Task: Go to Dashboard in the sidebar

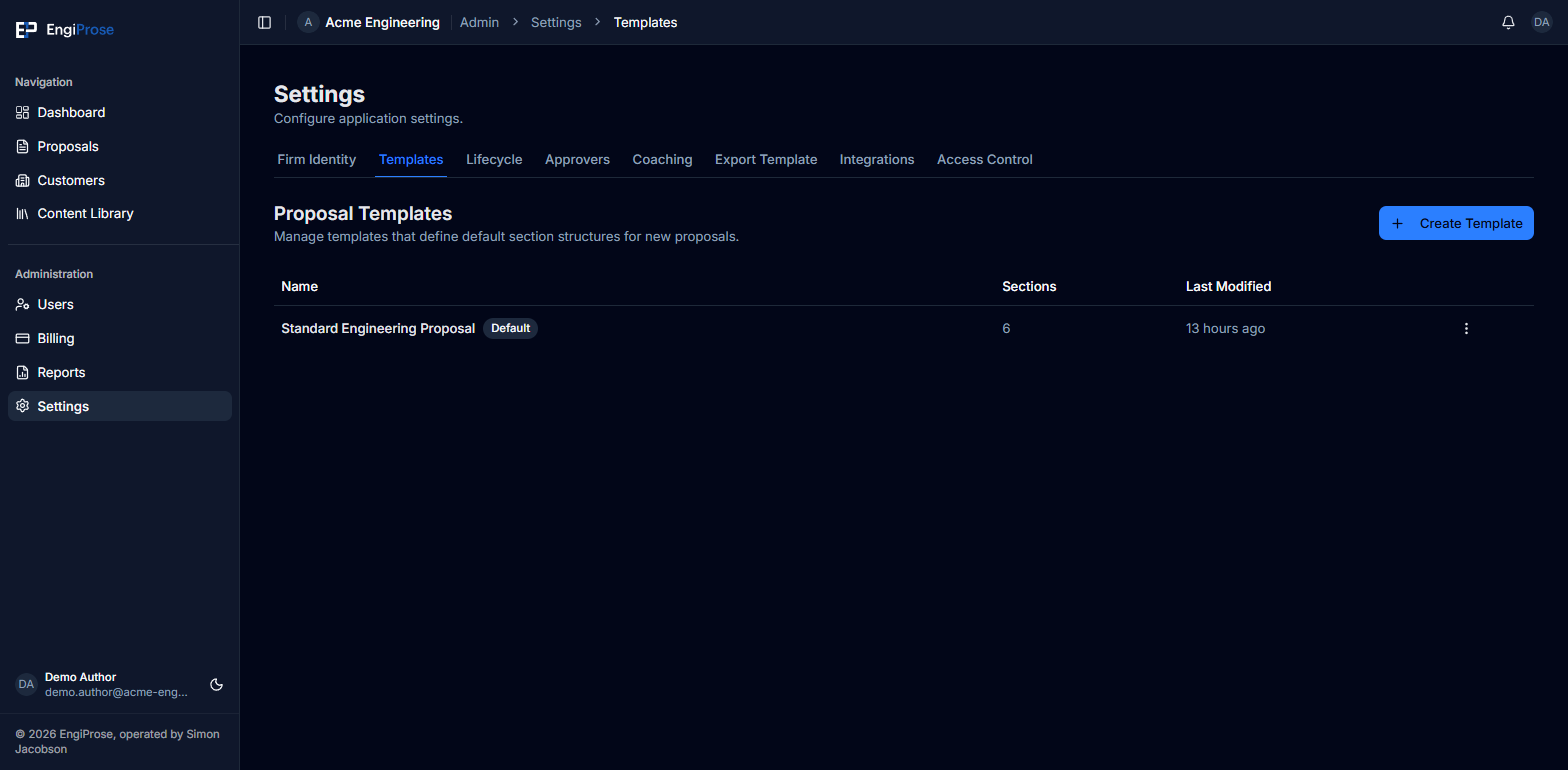Action: [120, 112]
